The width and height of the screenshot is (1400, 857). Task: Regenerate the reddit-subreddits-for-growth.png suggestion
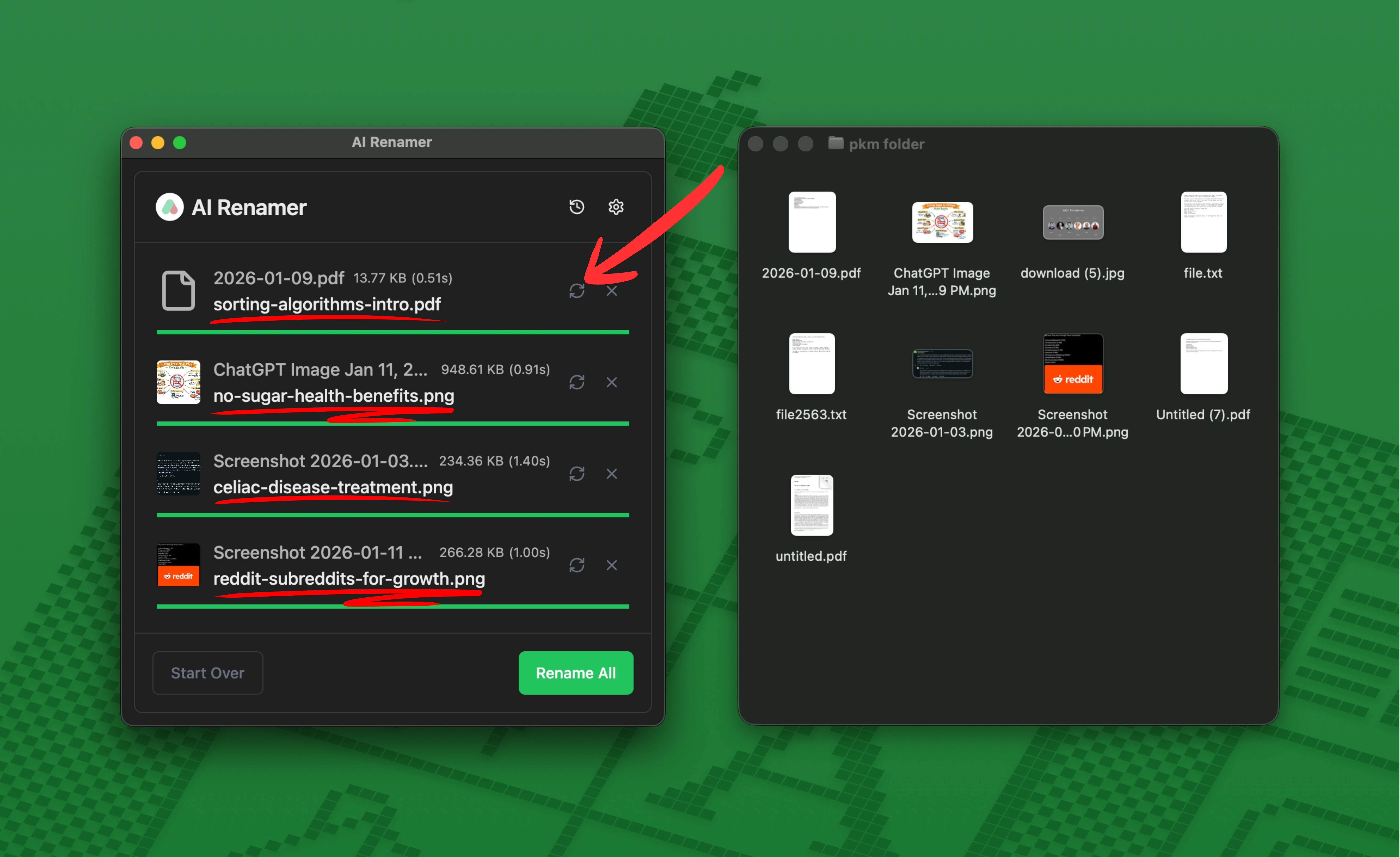577,565
